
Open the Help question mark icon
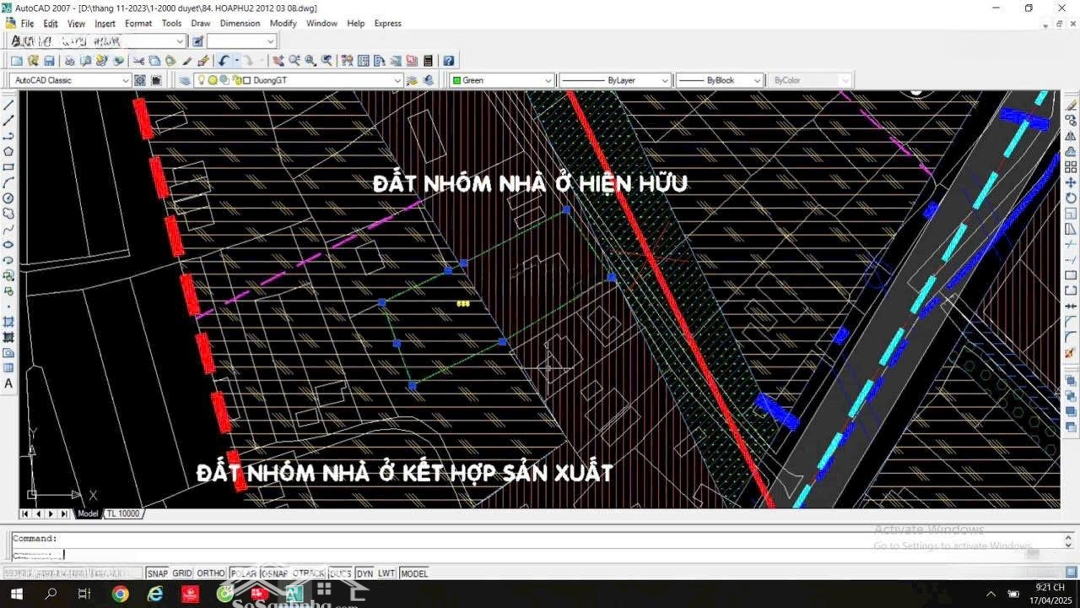(449, 61)
